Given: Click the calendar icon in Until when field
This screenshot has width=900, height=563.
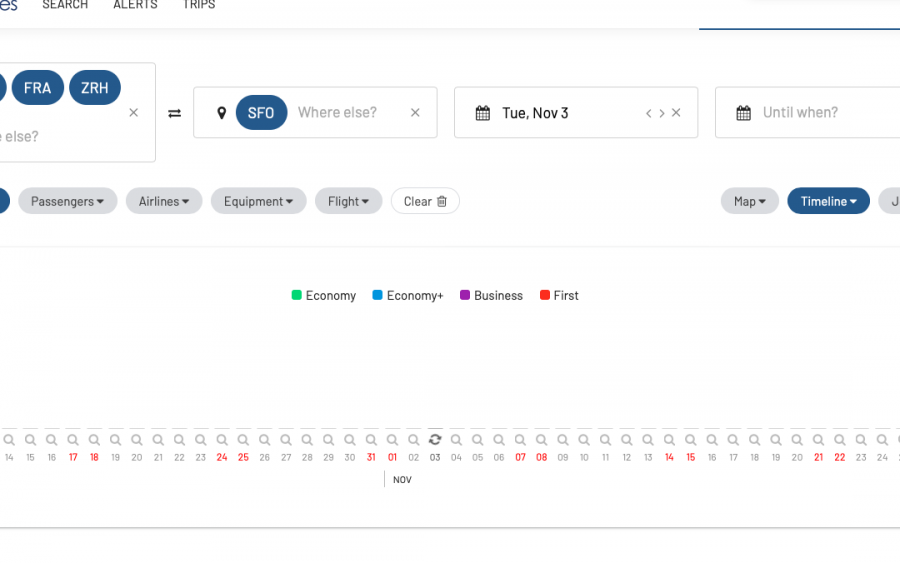Looking at the screenshot, I should (x=743, y=113).
